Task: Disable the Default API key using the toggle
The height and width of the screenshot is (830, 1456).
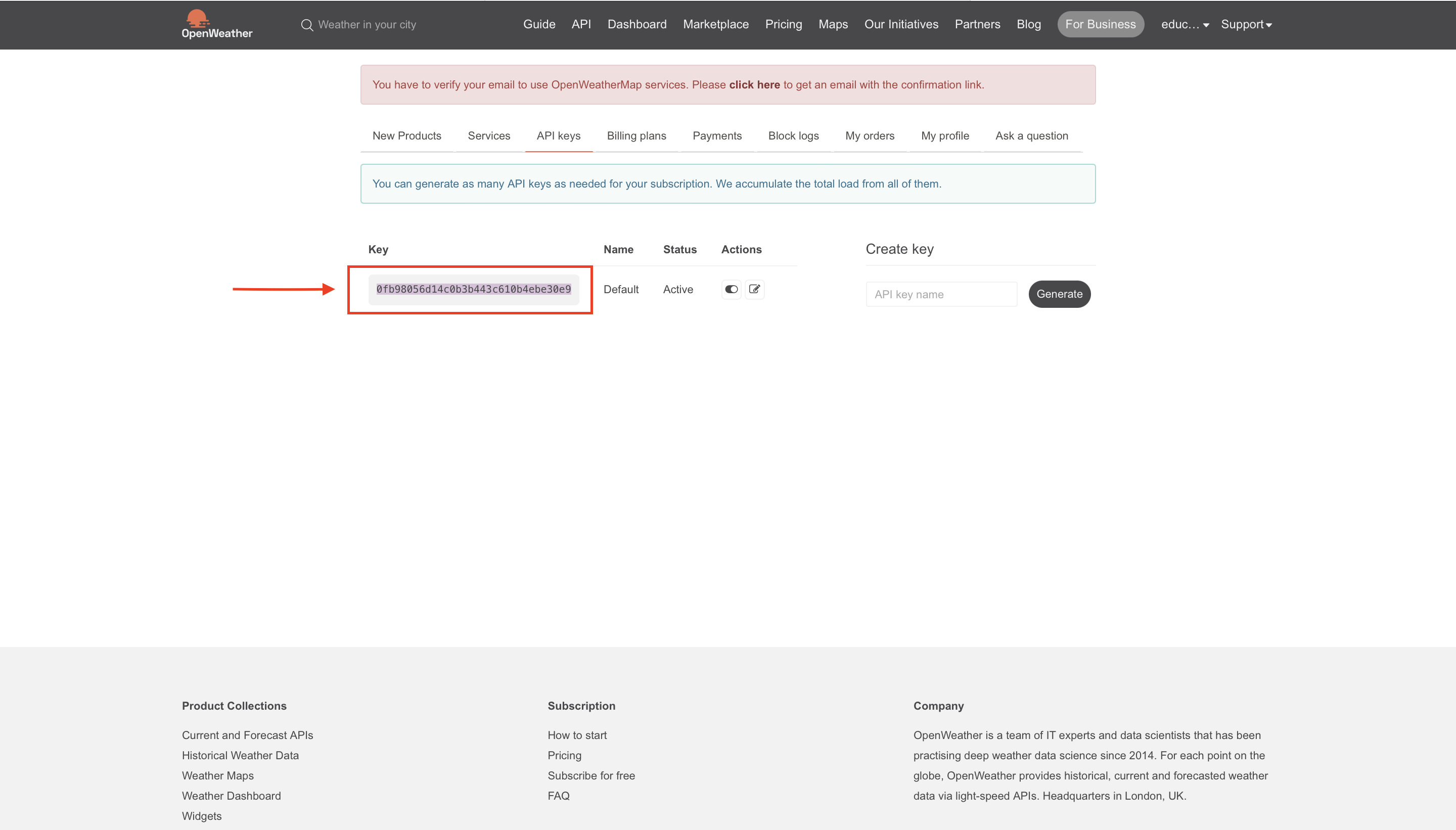Action: [x=731, y=289]
